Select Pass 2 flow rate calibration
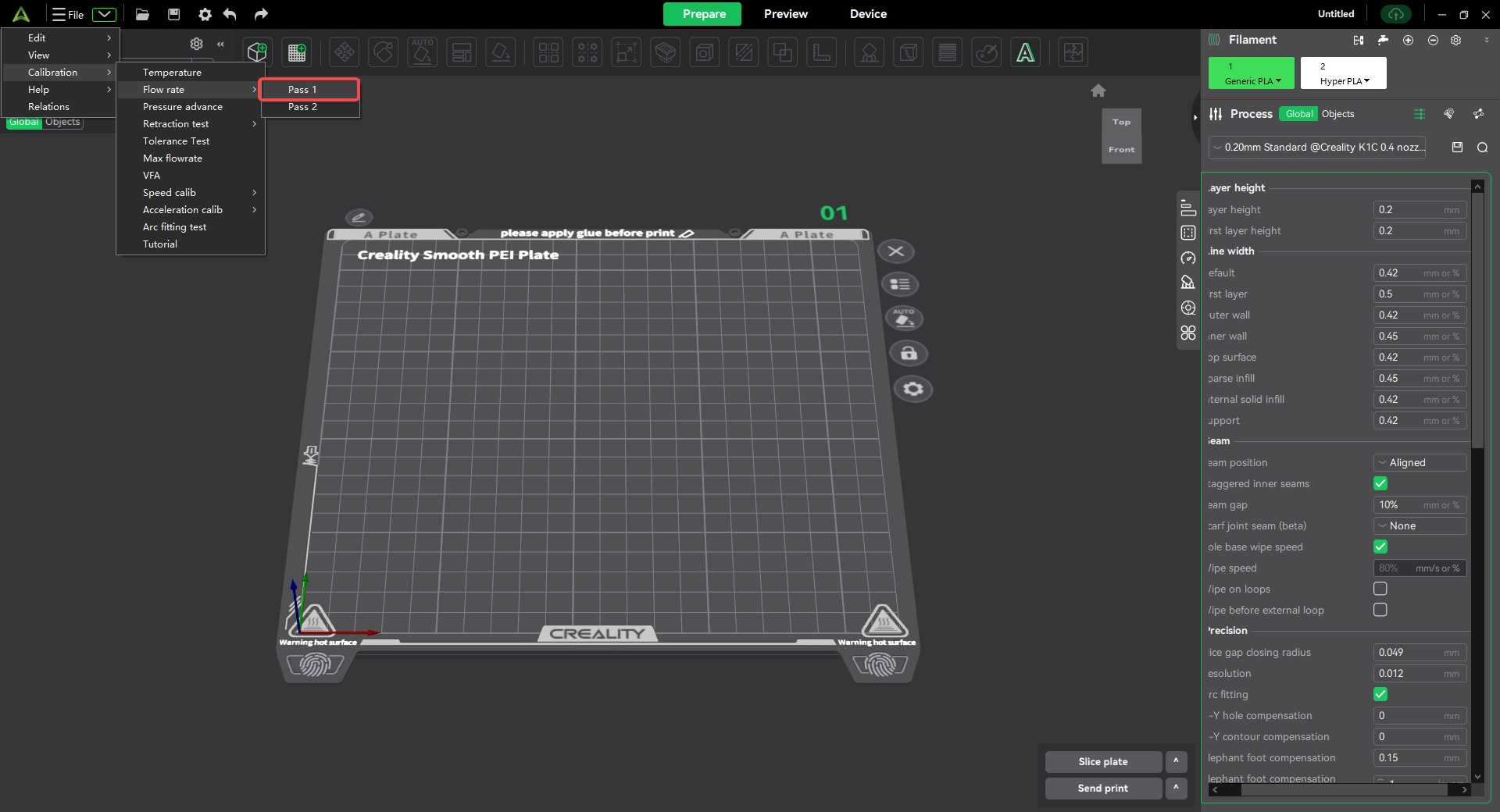The image size is (1500, 812). 302,107
